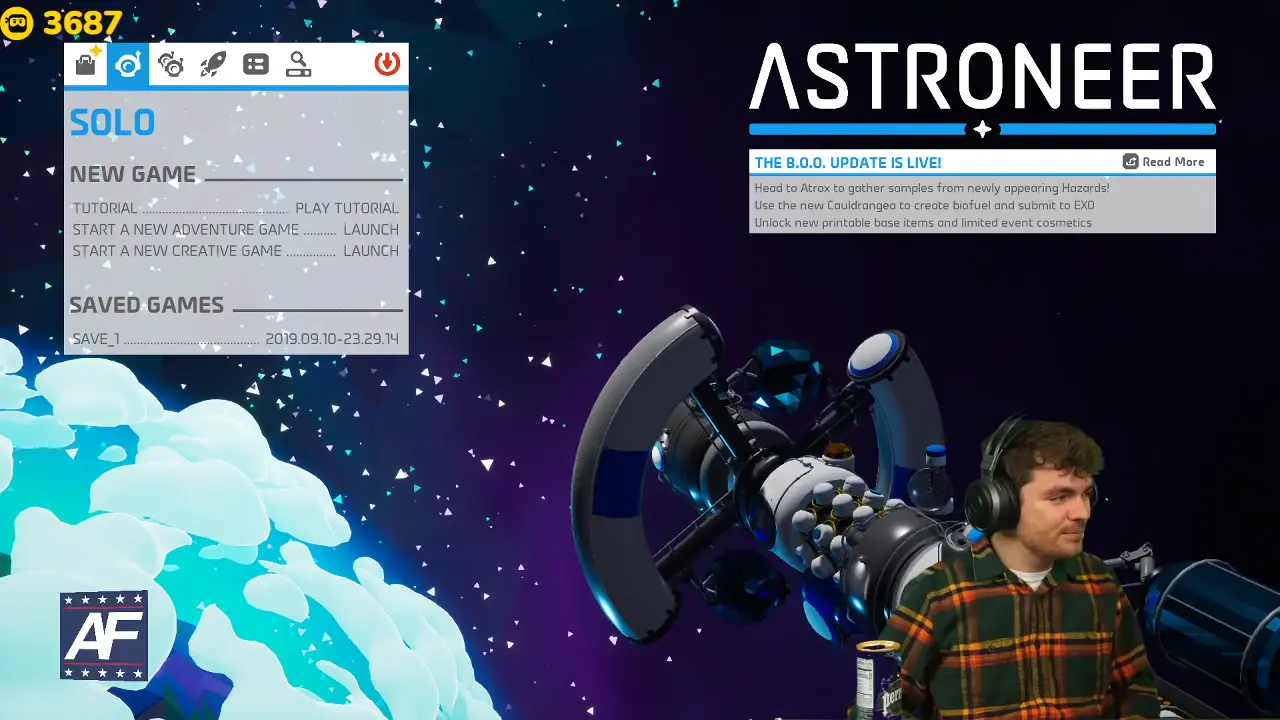Open the store shopping bag tab
Screen dimensions: 1280x720
point(86,64)
